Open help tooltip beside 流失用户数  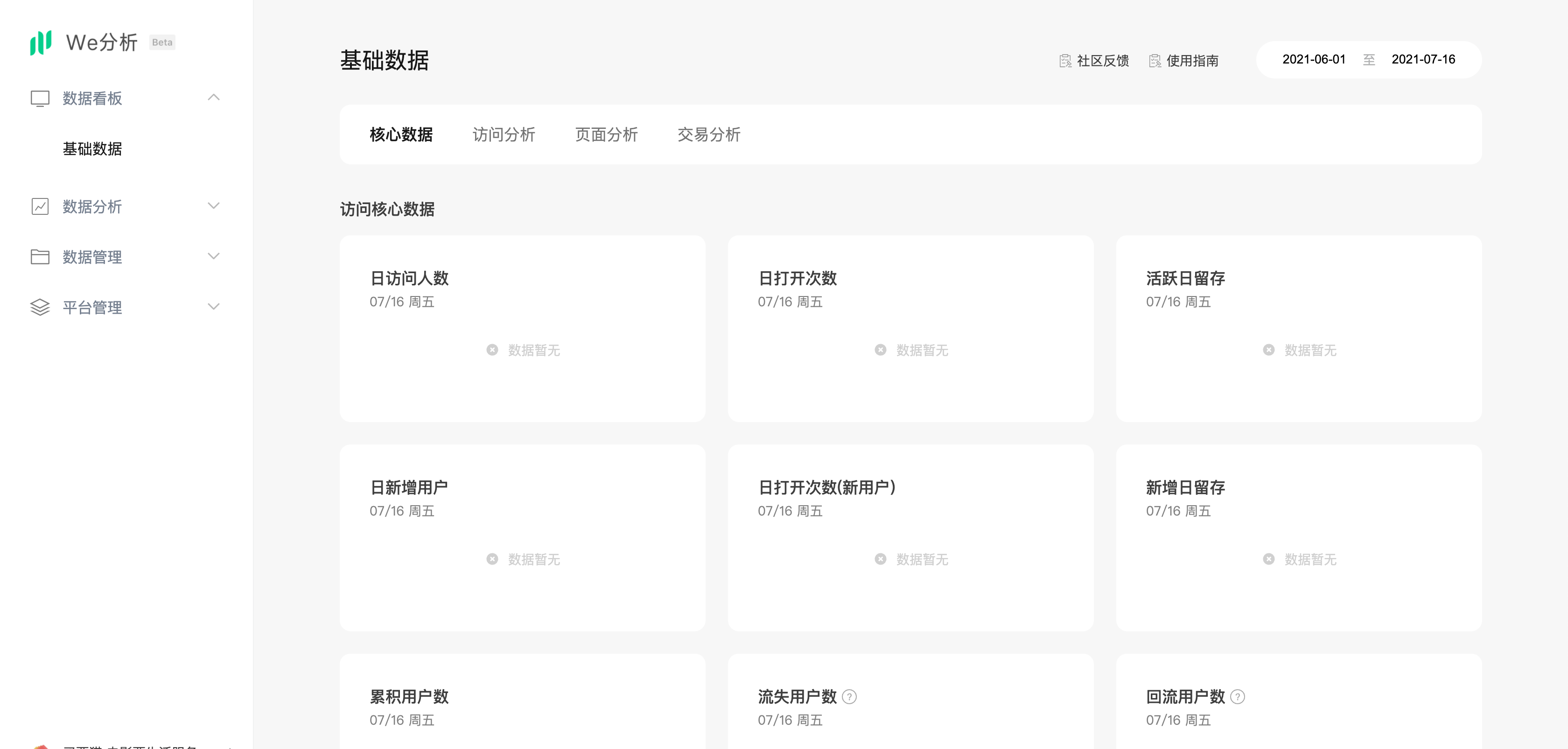(849, 697)
